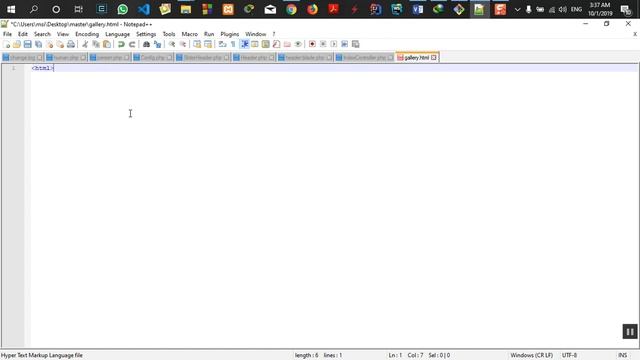Open the Folder as Workspace icon
The height and width of the screenshot is (360, 640).
(287, 44)
